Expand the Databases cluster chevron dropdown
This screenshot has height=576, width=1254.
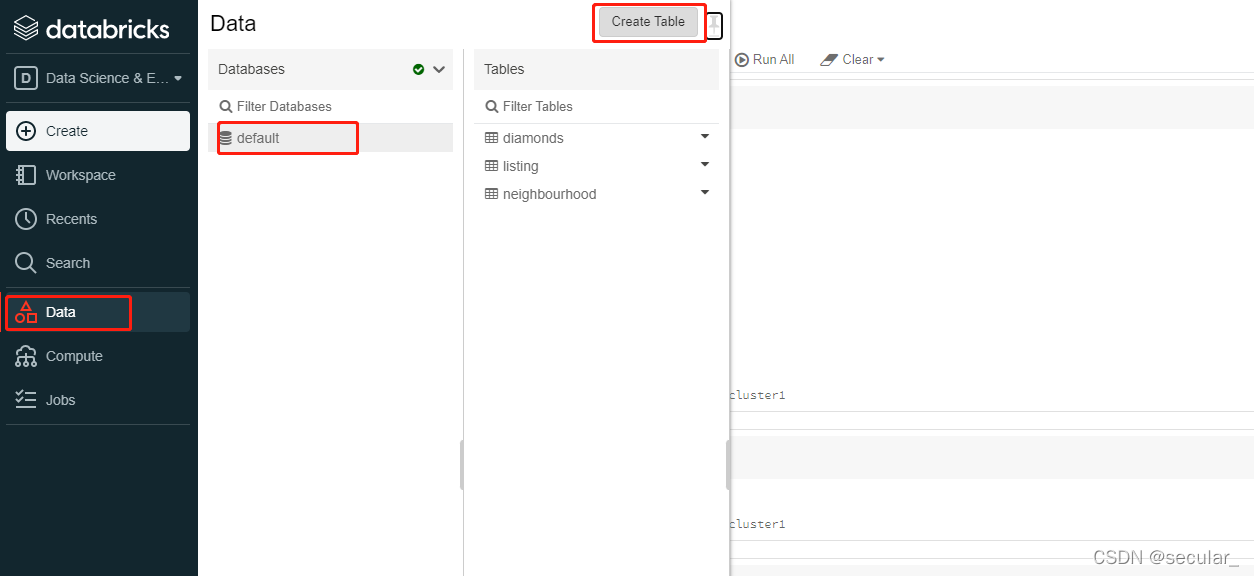point(439,69)
